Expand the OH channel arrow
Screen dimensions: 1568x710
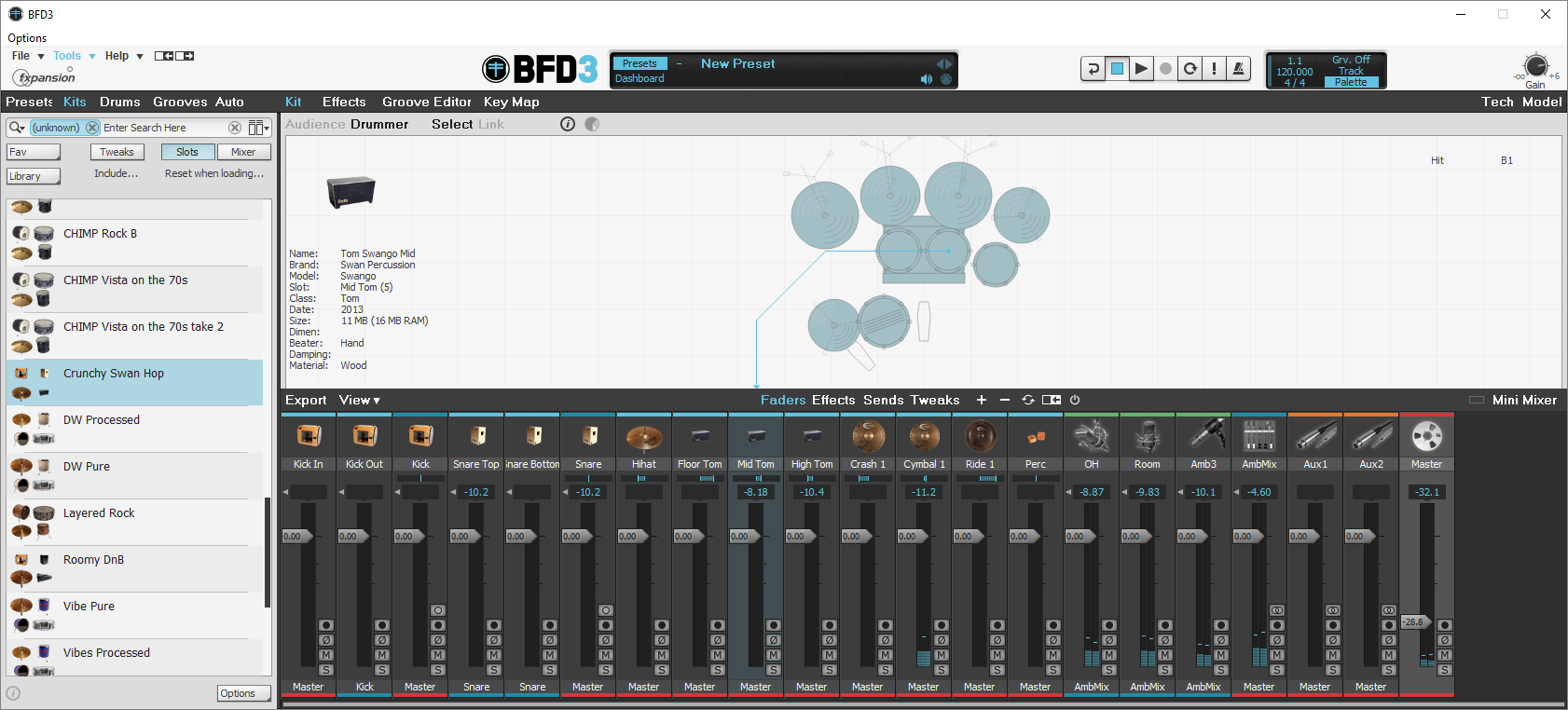tap(1070, 492)
